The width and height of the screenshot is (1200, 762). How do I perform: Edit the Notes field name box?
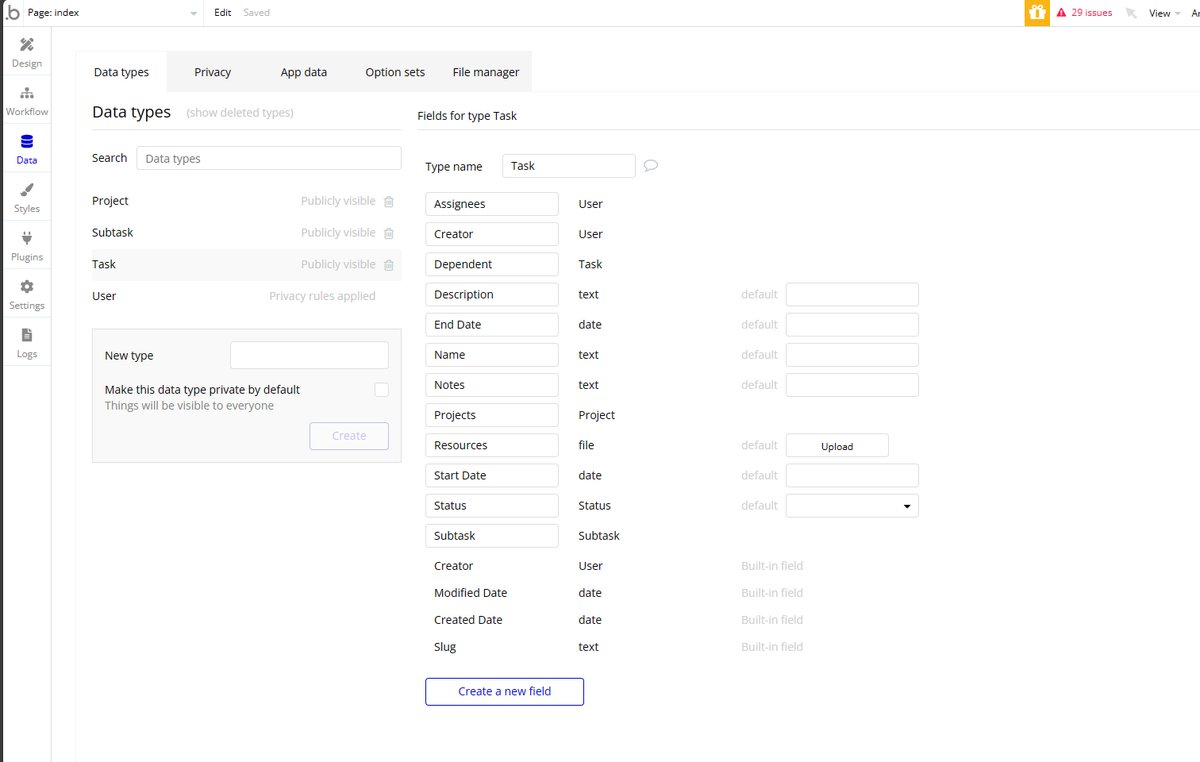pos(492,385)
